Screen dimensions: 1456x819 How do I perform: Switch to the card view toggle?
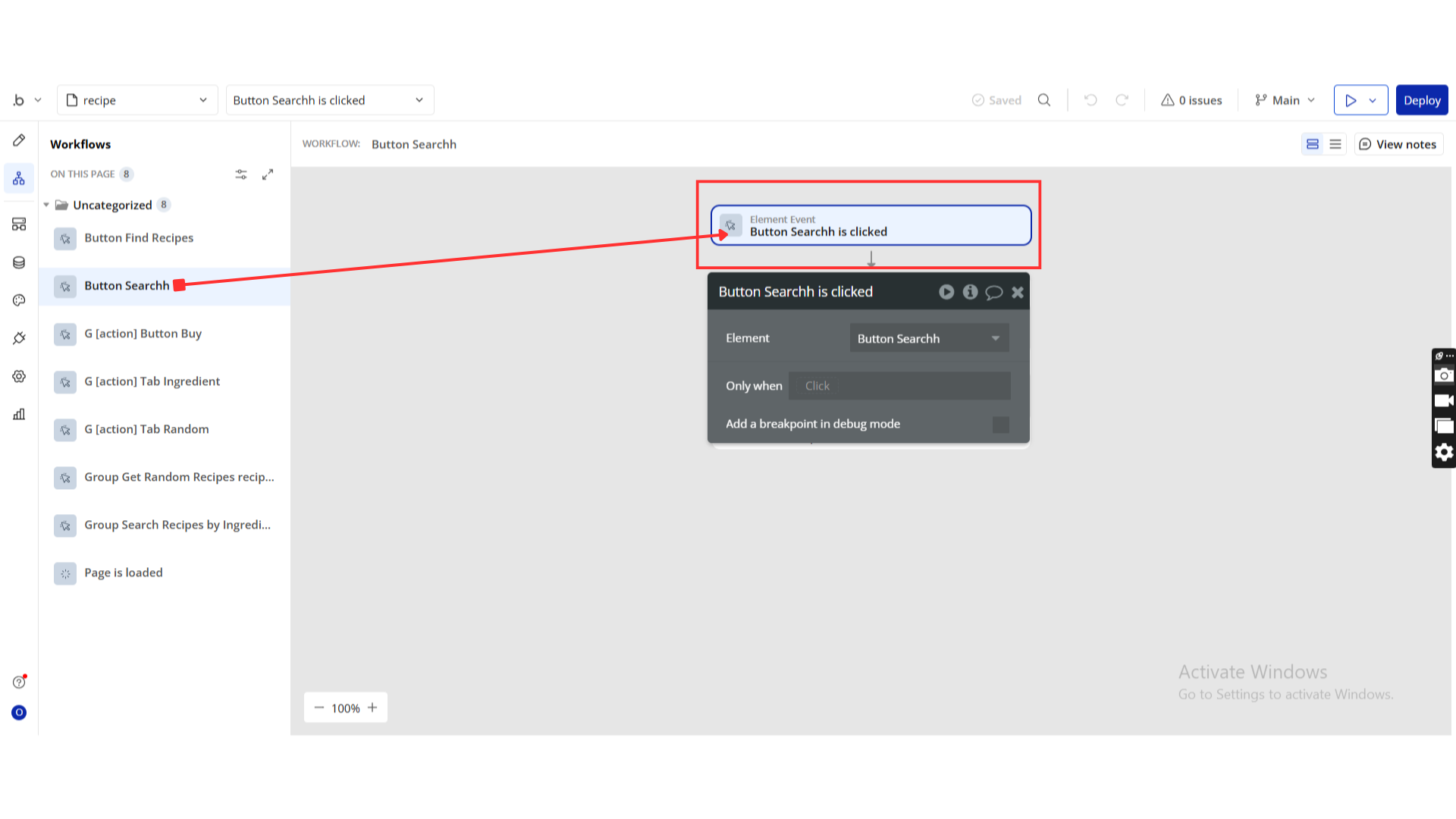tap(1313, 144)
